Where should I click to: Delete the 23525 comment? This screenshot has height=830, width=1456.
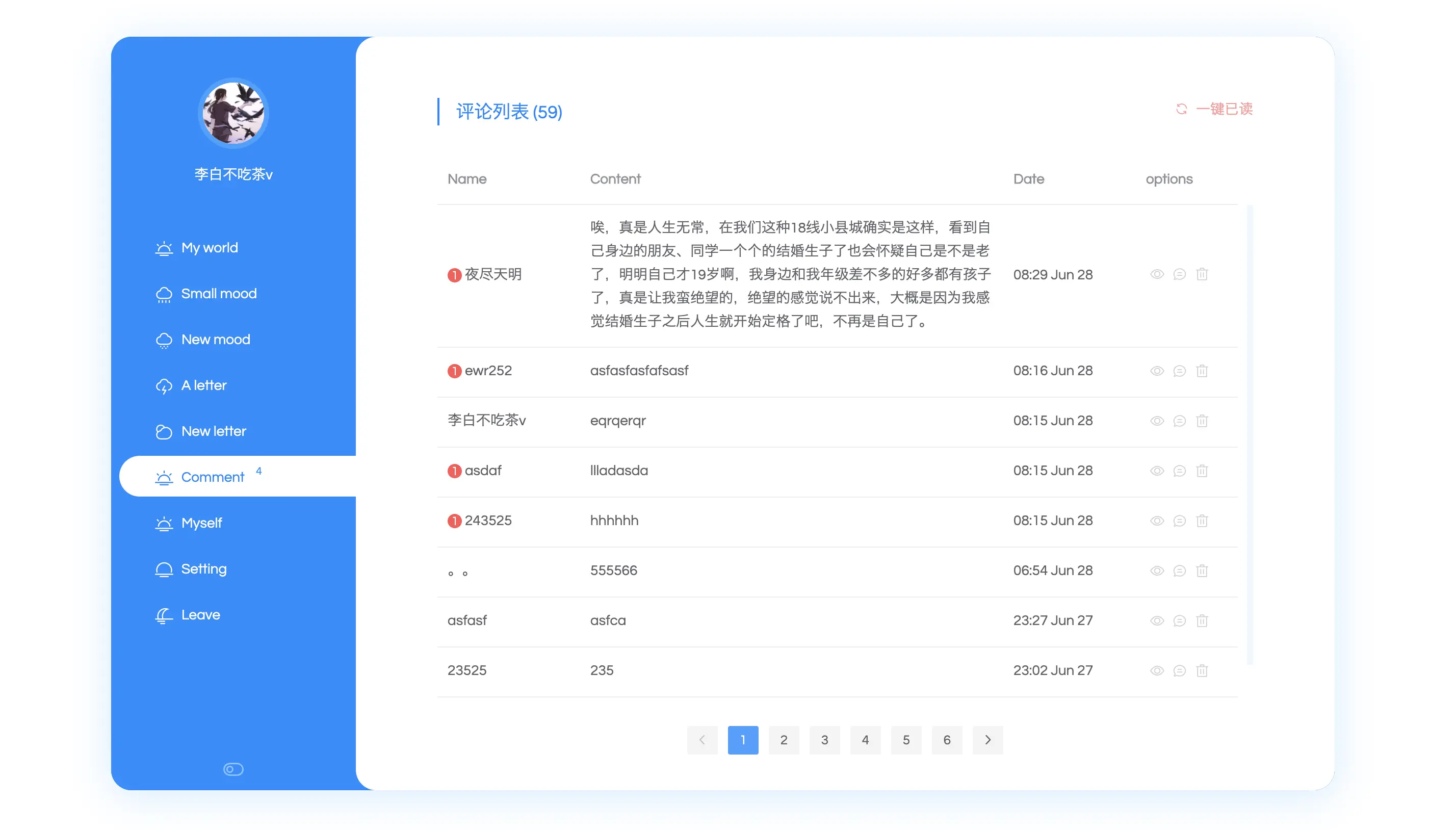point(1202,671)
